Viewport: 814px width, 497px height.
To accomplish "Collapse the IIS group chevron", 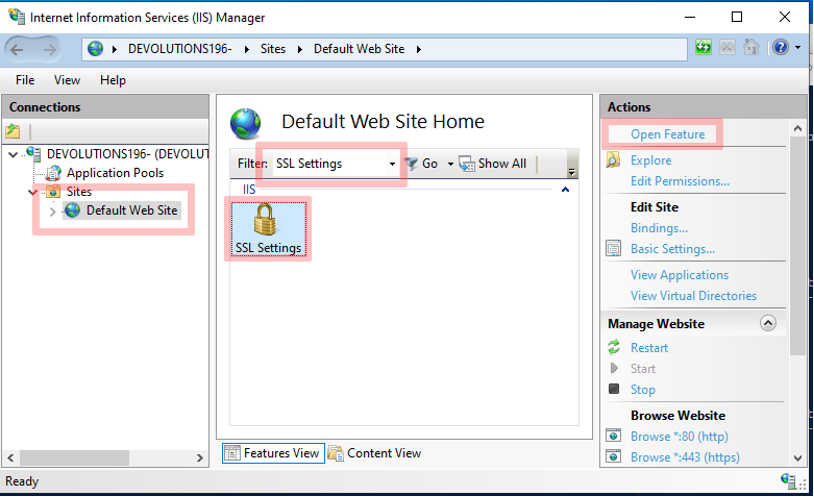I will (x=565, y=190).
